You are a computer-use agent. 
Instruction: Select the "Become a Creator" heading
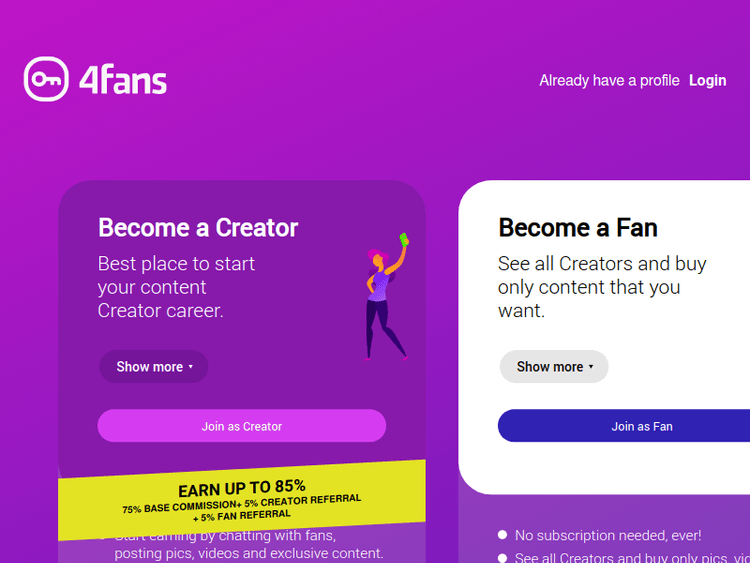coord(198,228)
